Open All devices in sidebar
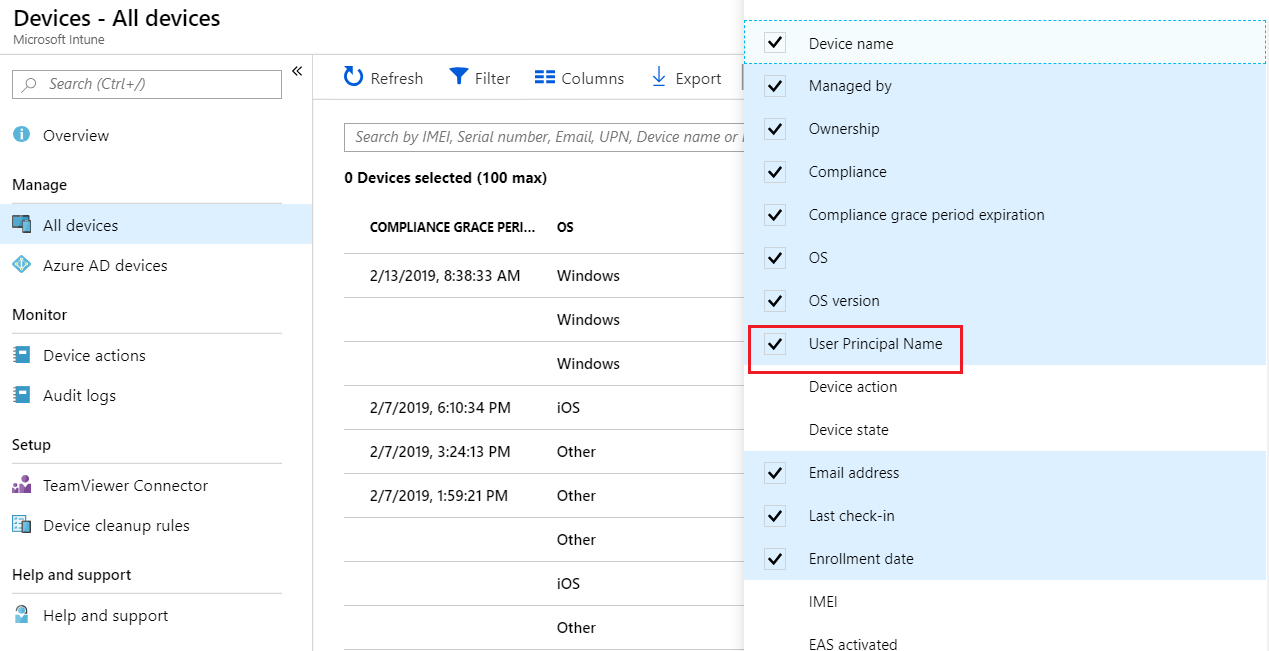The width and height of the screenshot is (1269, 651). [x=80, y=225]
